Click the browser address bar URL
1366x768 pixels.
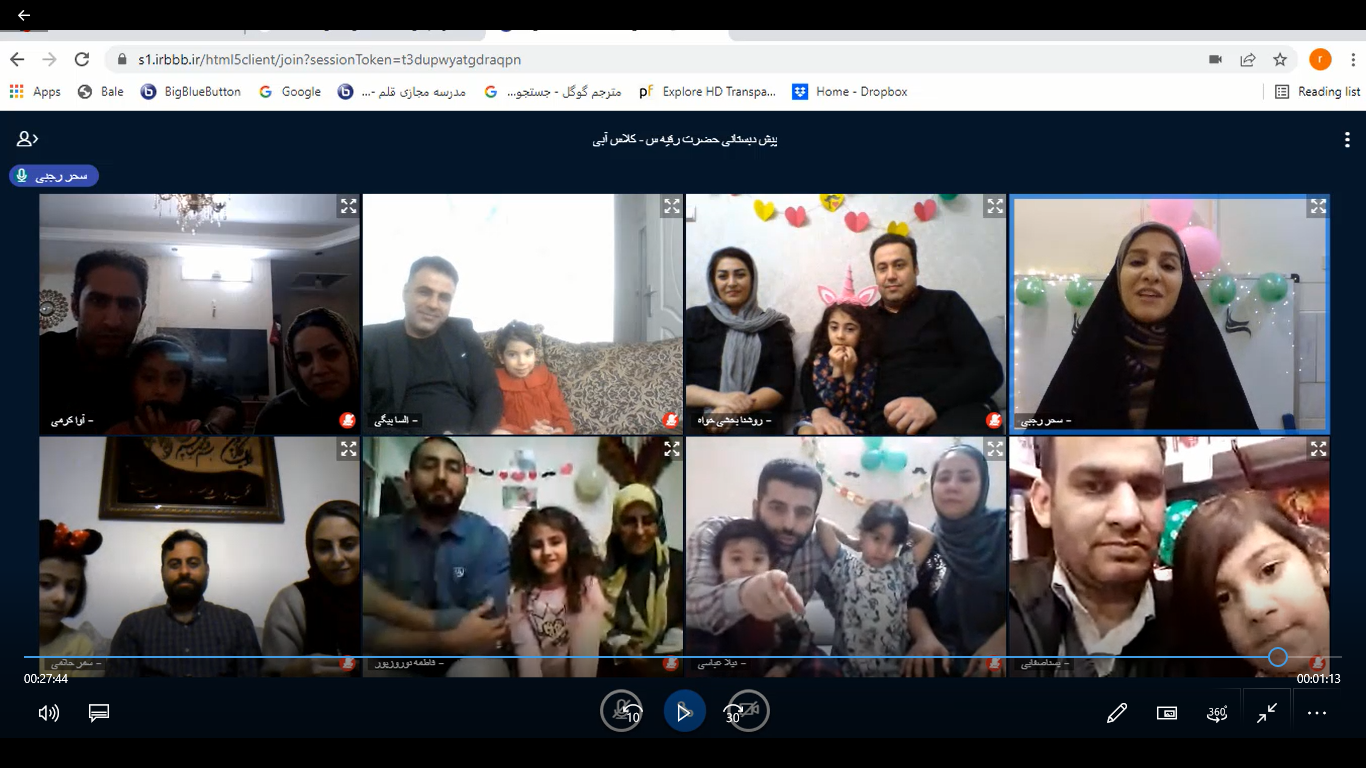(x=330, y=59)
